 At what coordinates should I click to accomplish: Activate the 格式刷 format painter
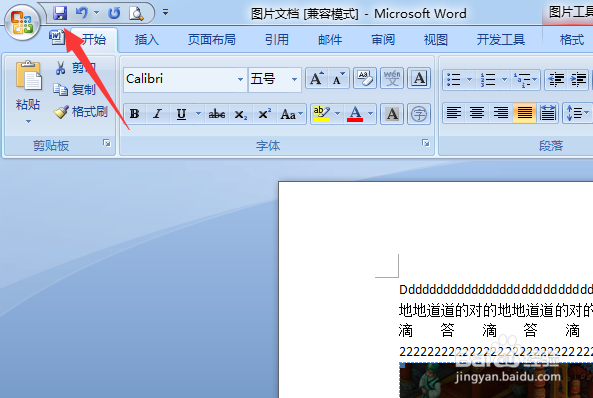(81, 112)
